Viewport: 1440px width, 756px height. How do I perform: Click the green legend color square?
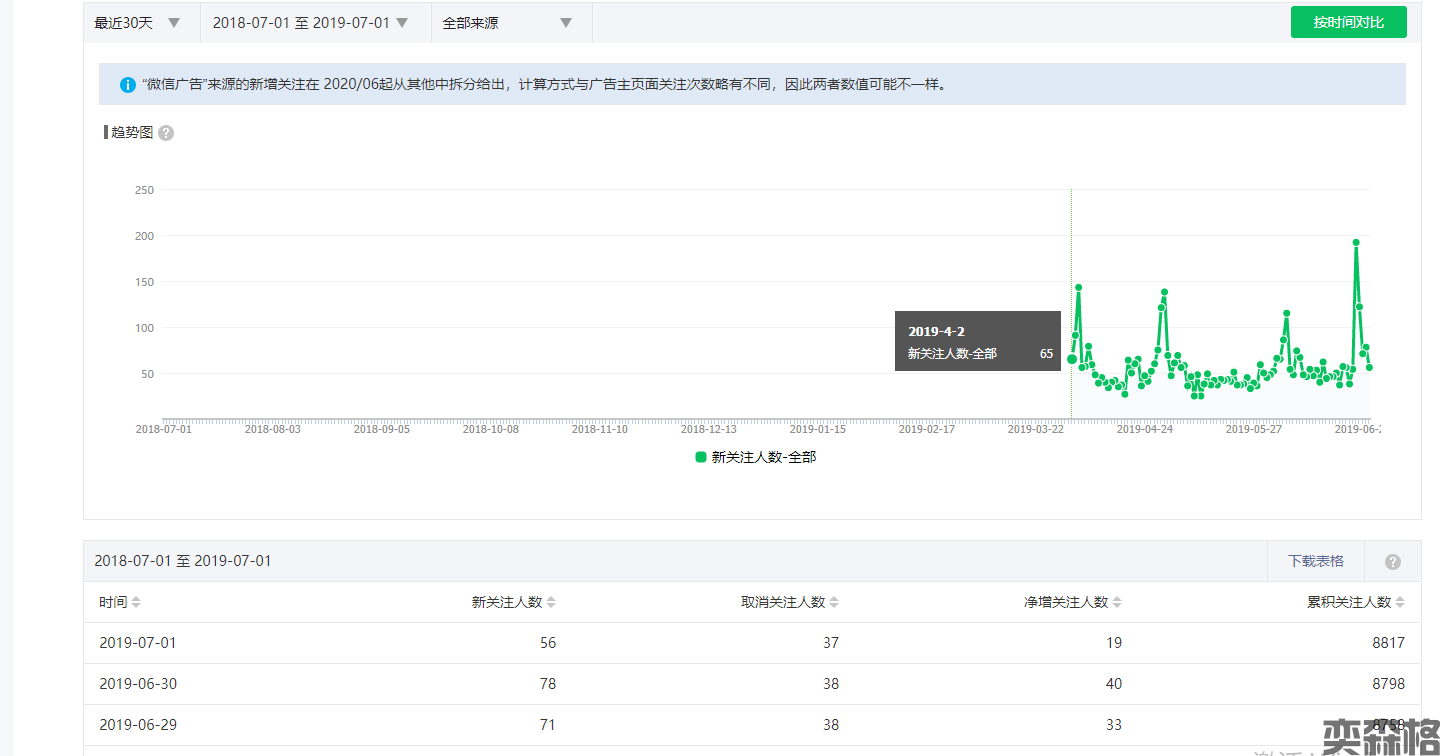click(701, 457)
